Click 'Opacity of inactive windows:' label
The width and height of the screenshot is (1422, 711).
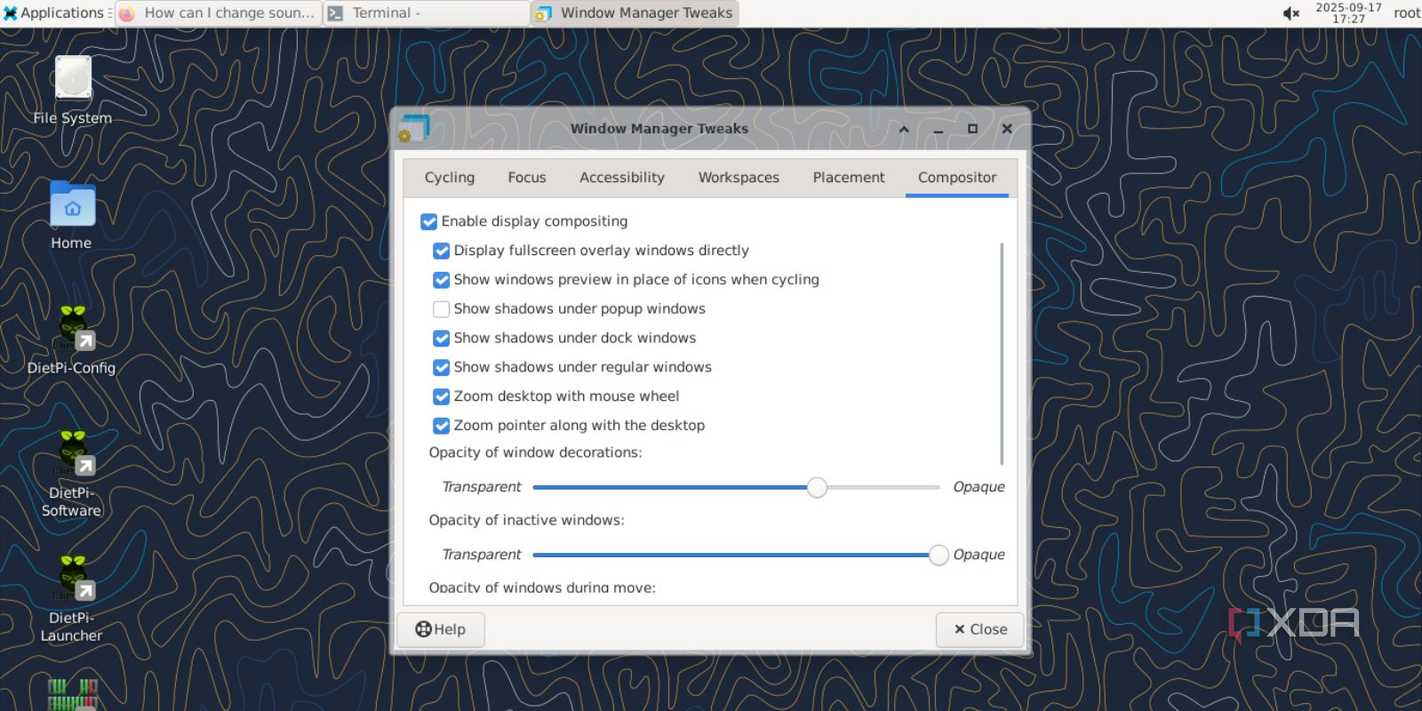526,520
